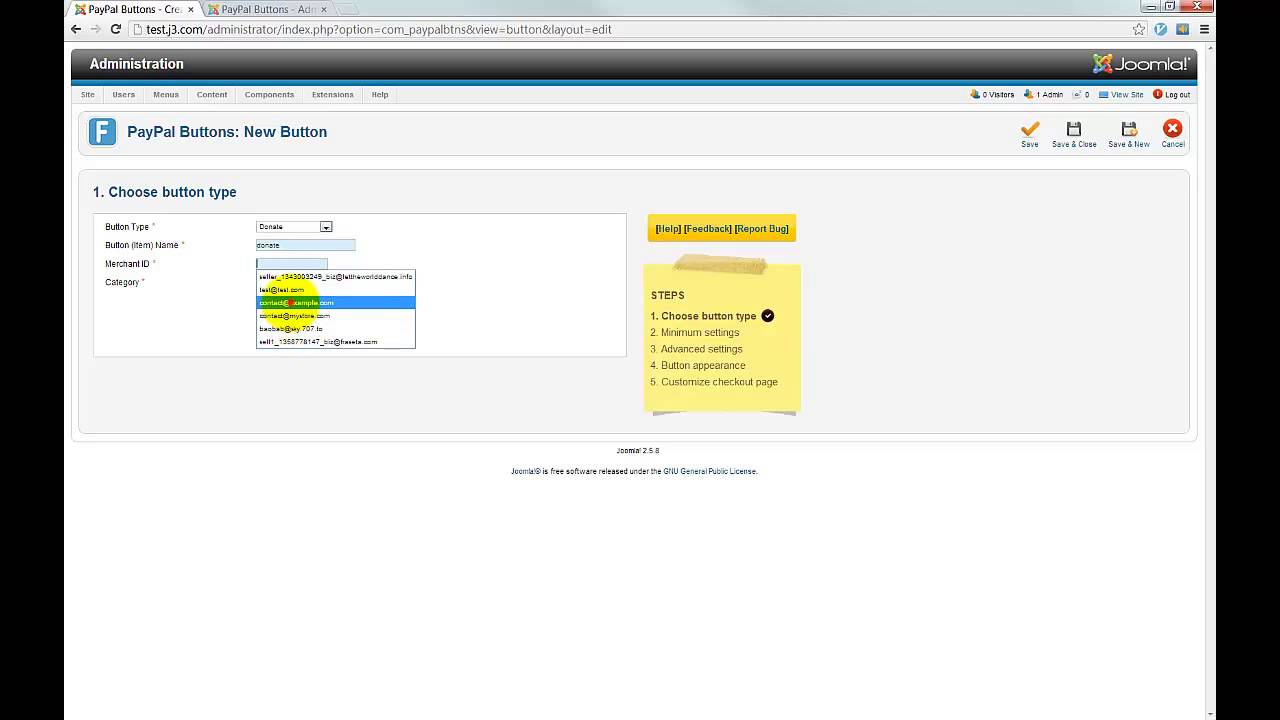1280x720 pixels.
Task: Click the PayPal Buttons component logo icon
Action: pos(102,132)
